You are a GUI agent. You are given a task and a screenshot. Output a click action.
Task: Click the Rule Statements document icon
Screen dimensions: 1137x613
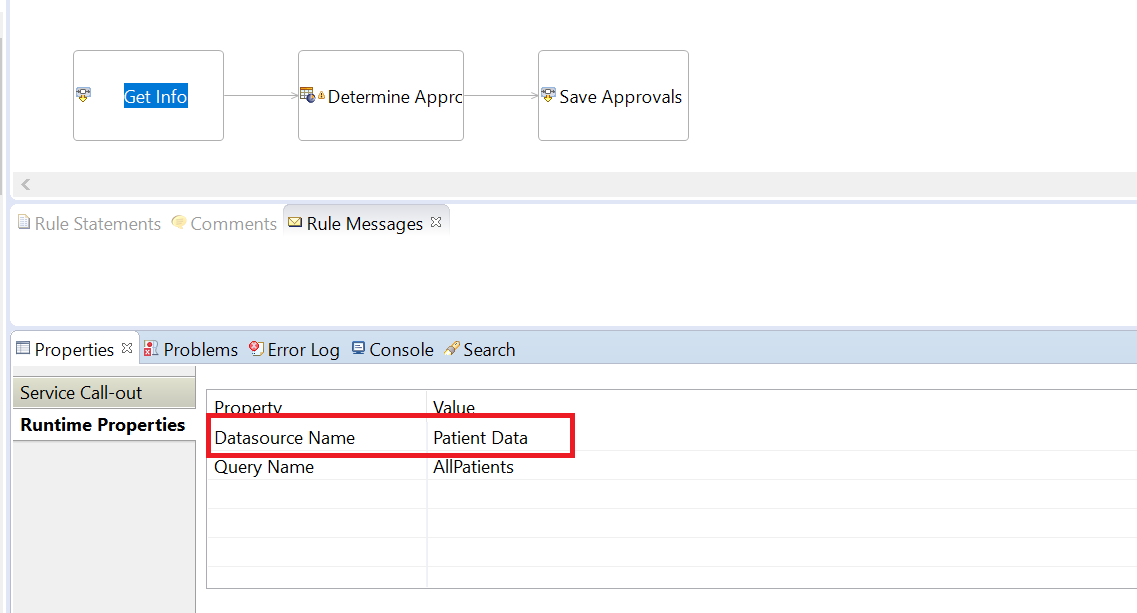pos(24,222)
